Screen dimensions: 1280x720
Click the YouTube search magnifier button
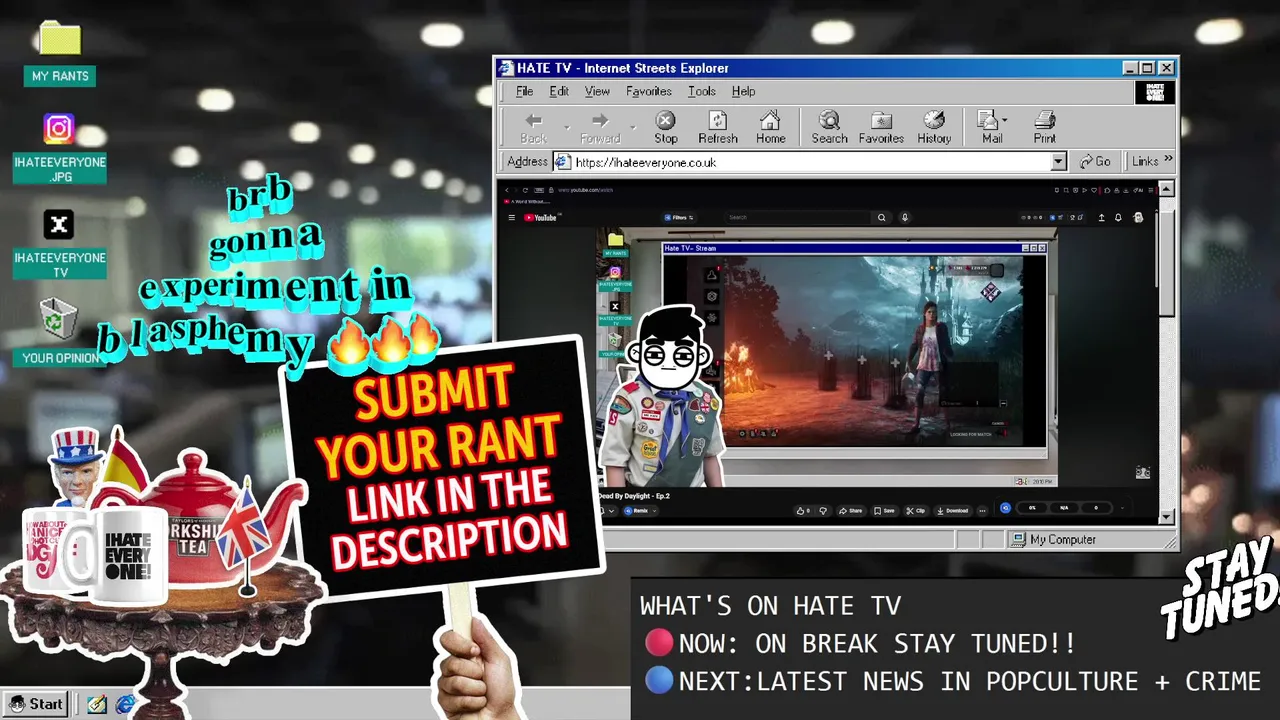tap(881, 217)
